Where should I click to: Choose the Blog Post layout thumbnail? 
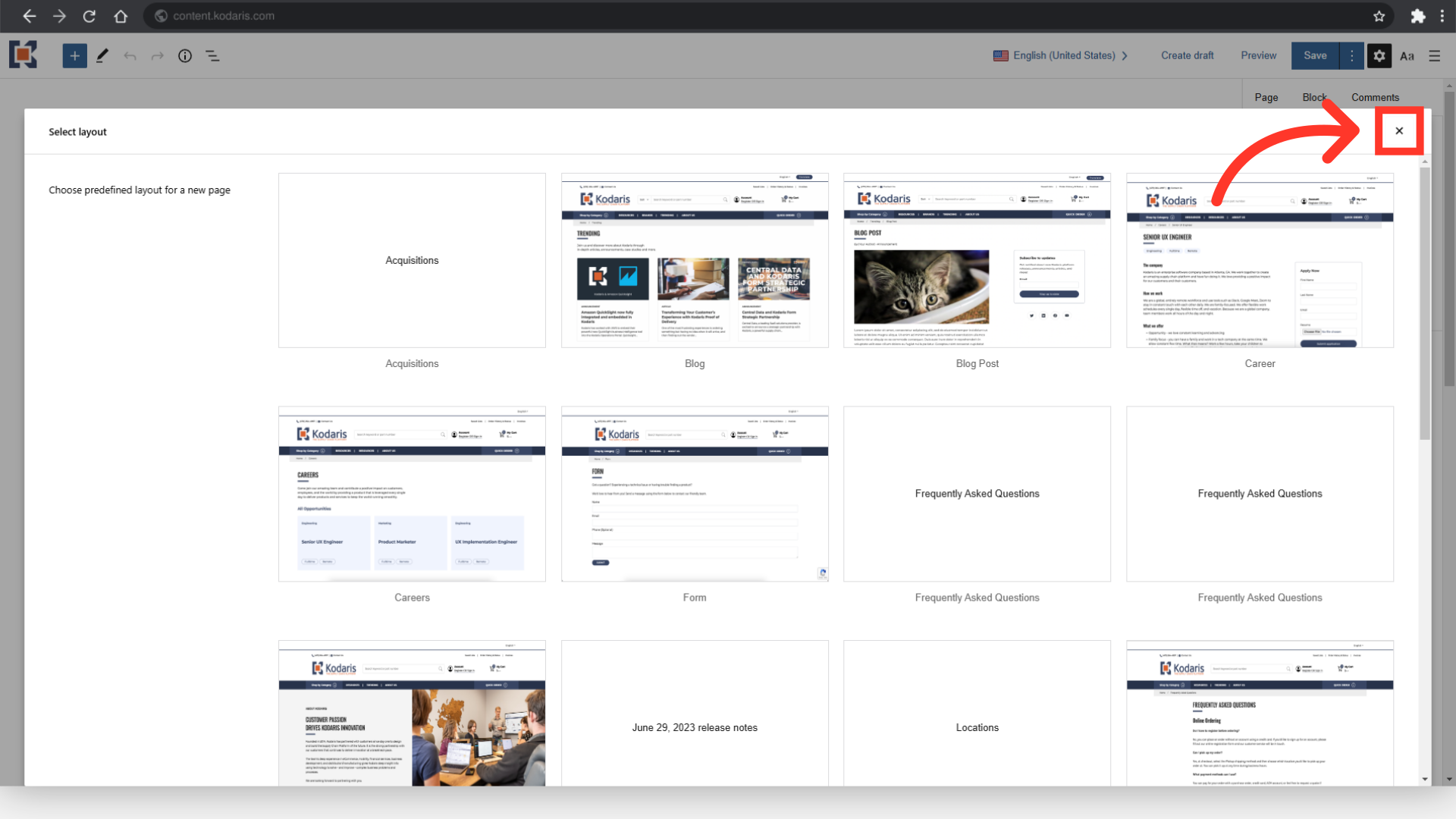[x=977, y=260]
